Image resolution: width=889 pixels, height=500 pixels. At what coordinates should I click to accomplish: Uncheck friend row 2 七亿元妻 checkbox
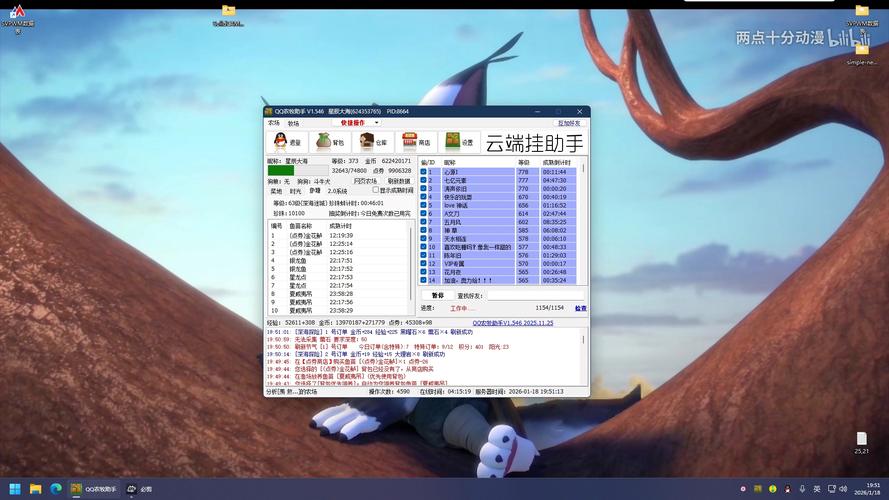point(424,180)
